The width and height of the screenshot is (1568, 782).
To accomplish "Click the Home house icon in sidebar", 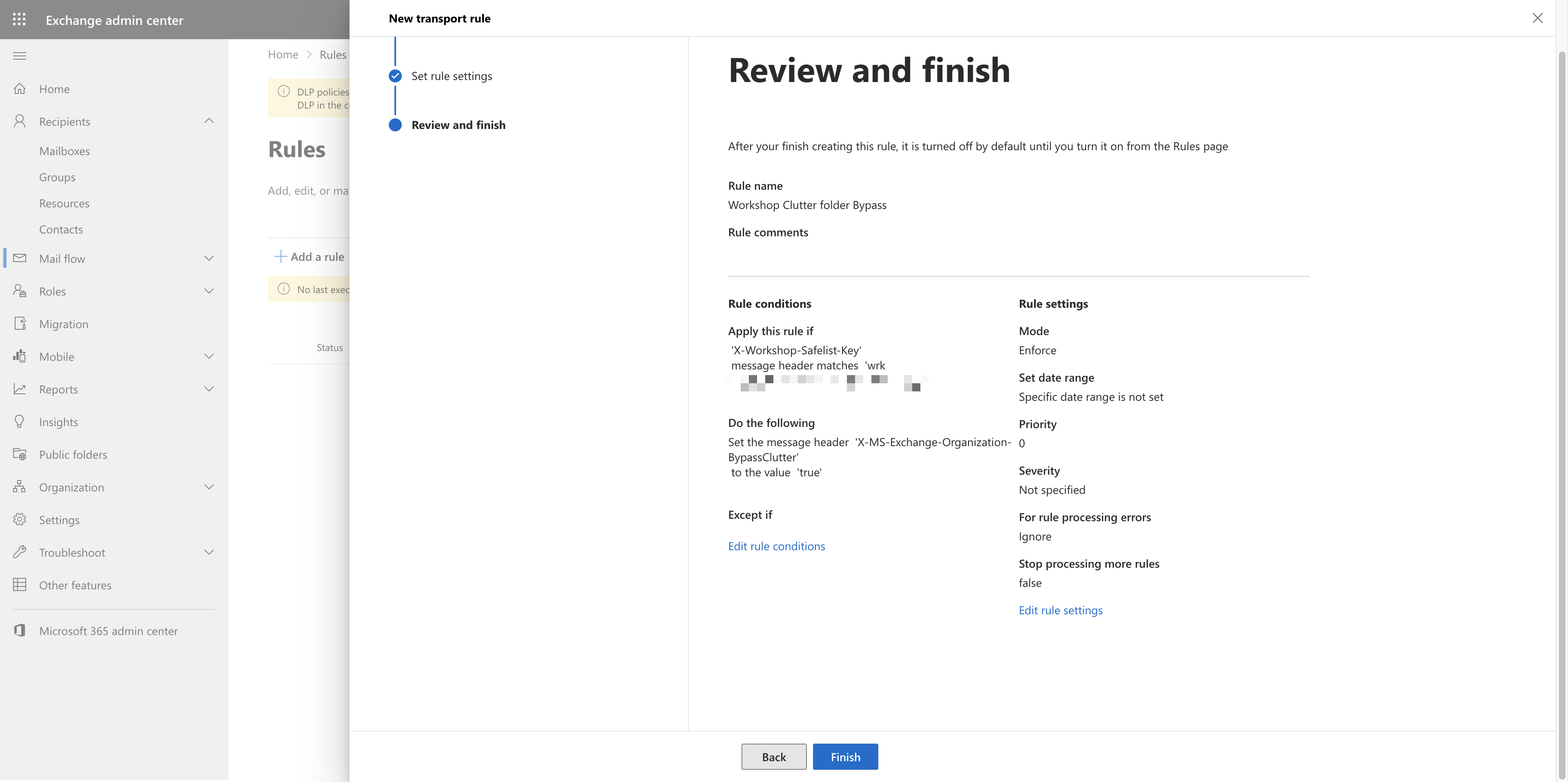I will (20, 89).
